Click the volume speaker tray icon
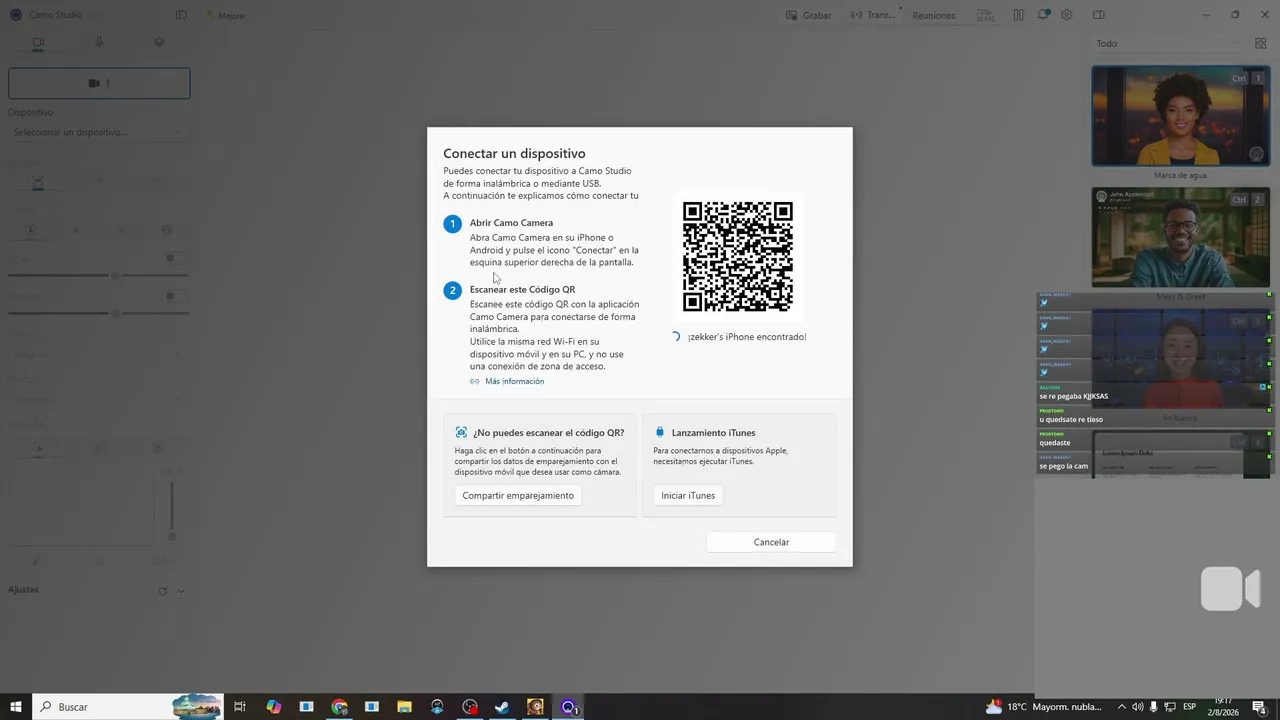 tap(1138, 707)
